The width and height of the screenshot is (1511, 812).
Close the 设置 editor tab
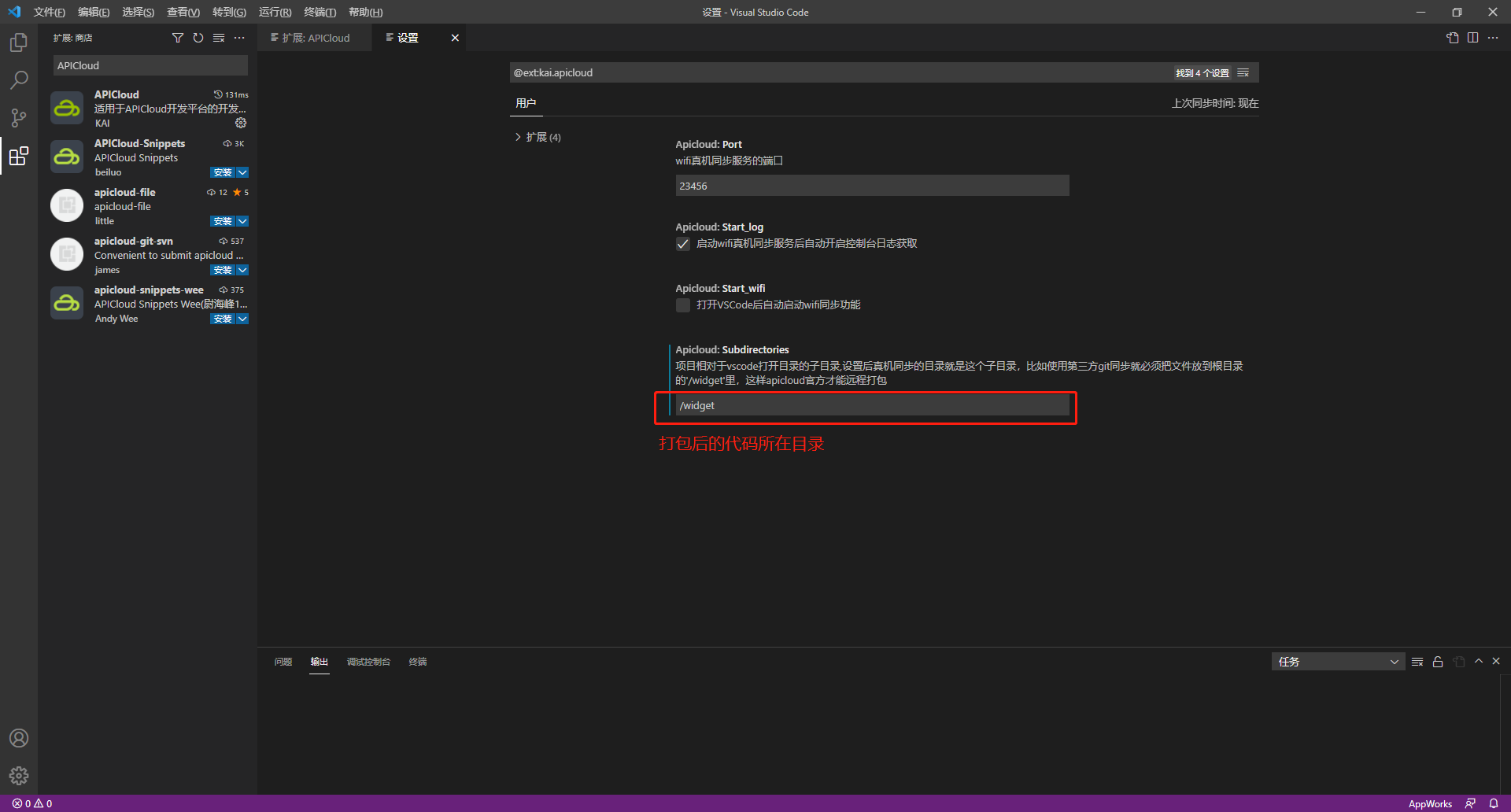pyautogui.click(x=455, y=38)
